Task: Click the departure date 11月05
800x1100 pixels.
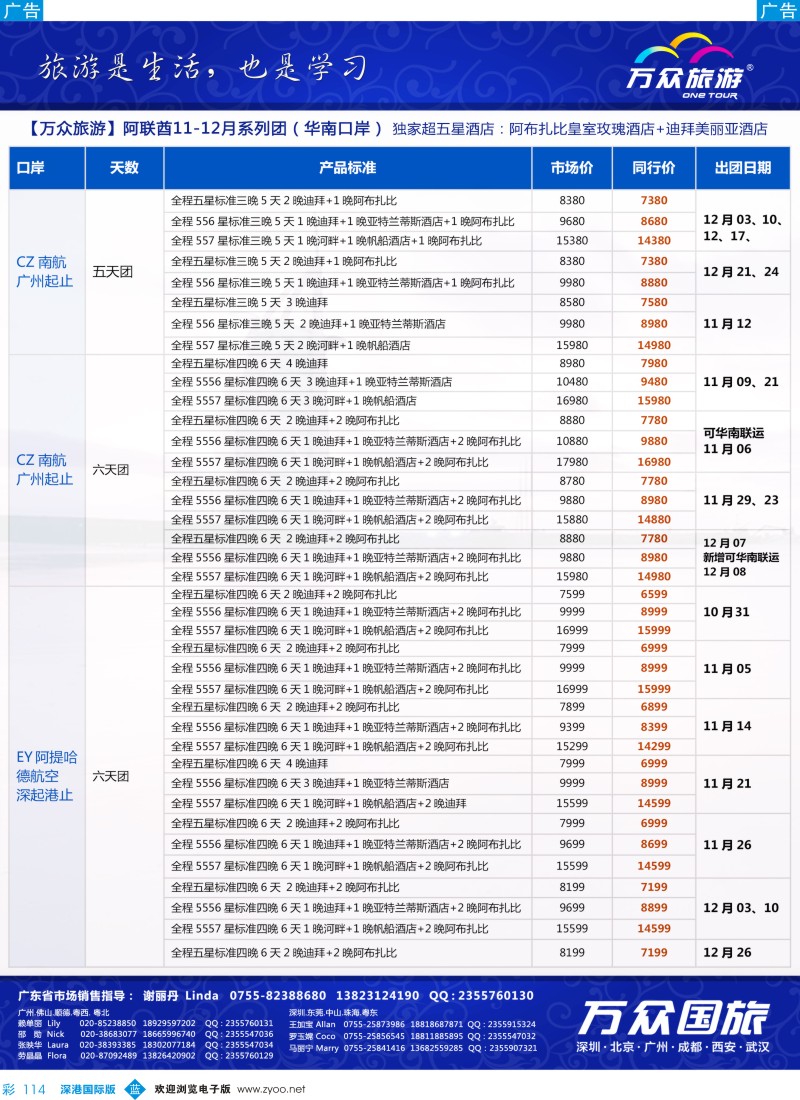Action: pos(727,669)
